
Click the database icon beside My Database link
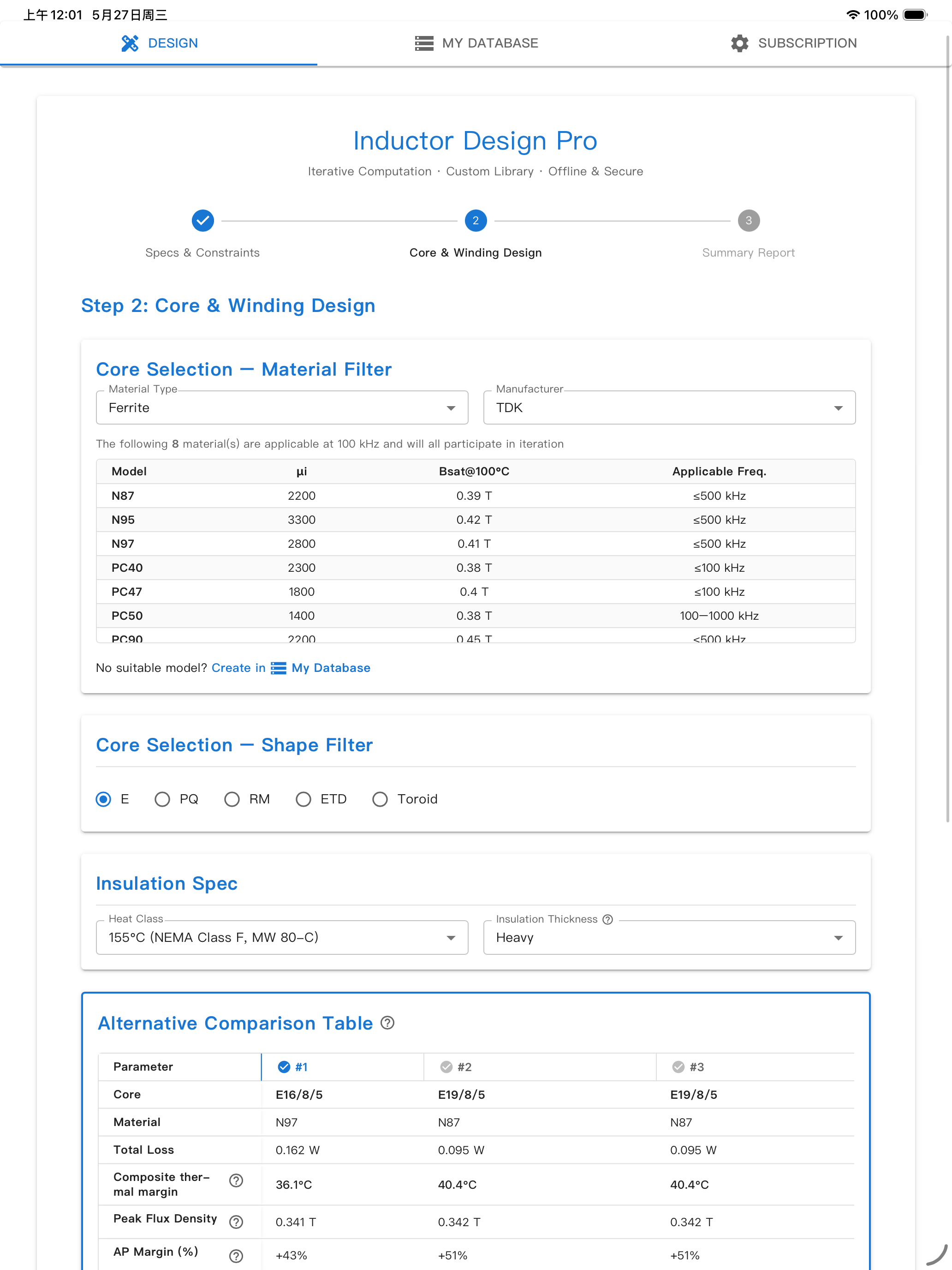pos(278,668)
